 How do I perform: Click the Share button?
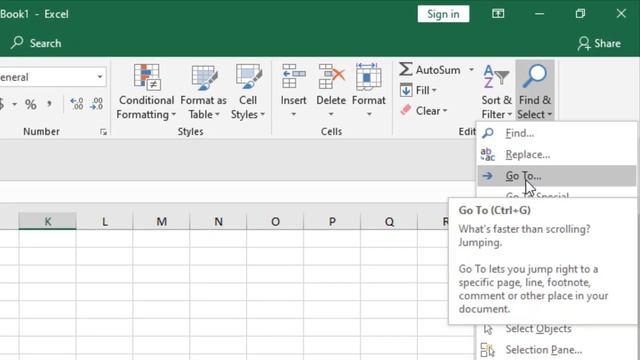tap(599, 43)
